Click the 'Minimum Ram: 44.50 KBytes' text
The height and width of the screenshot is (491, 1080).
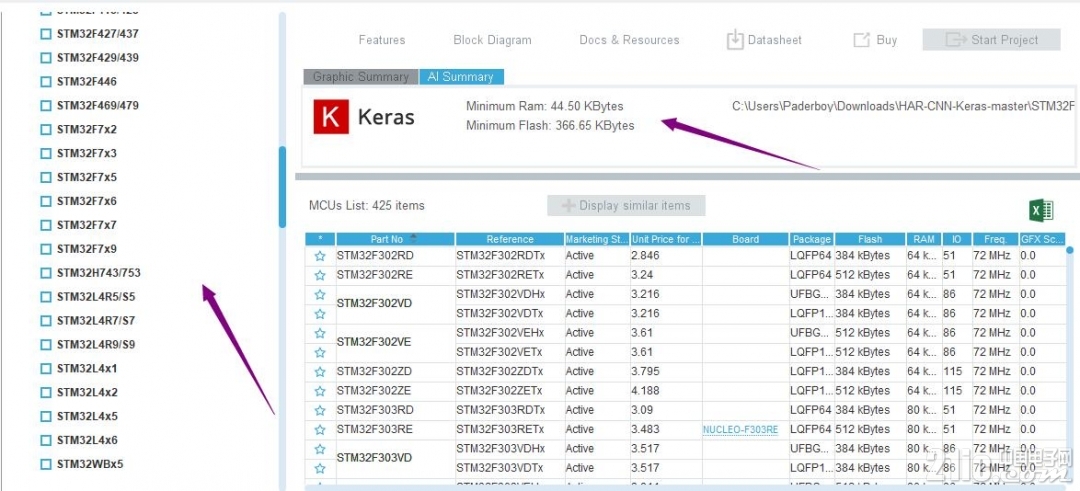click(545, 106)
